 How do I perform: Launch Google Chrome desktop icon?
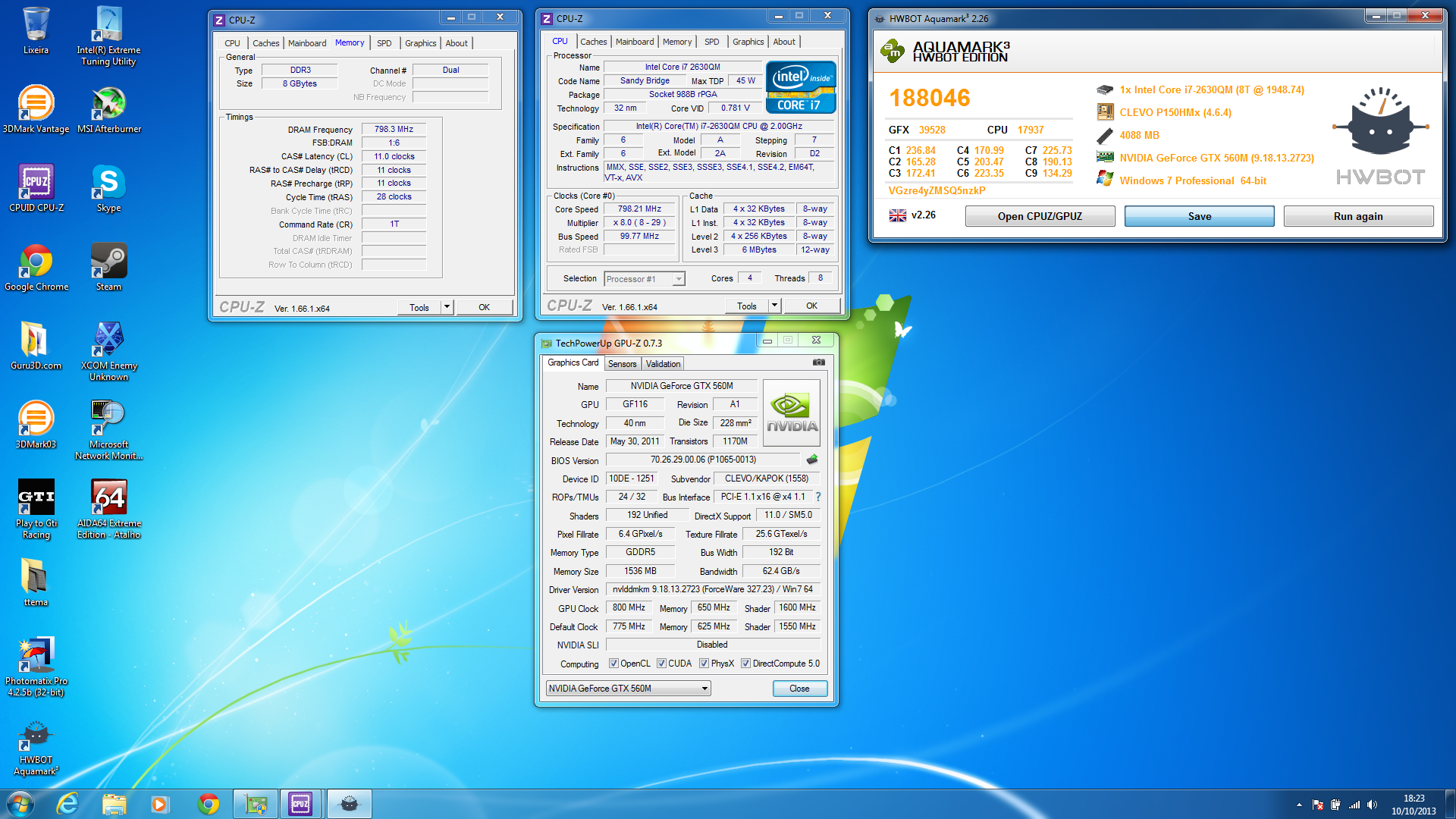(36, 267)
